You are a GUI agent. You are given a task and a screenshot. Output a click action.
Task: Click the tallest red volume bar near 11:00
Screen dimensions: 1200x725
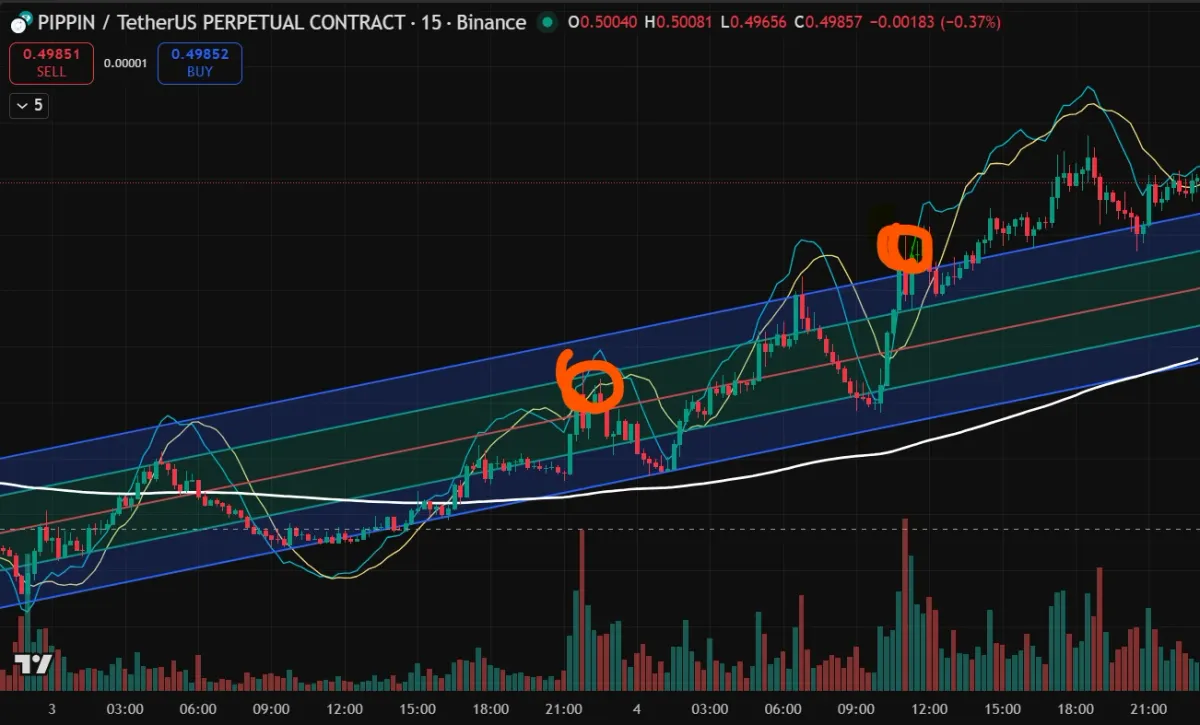tap(905, 604)
